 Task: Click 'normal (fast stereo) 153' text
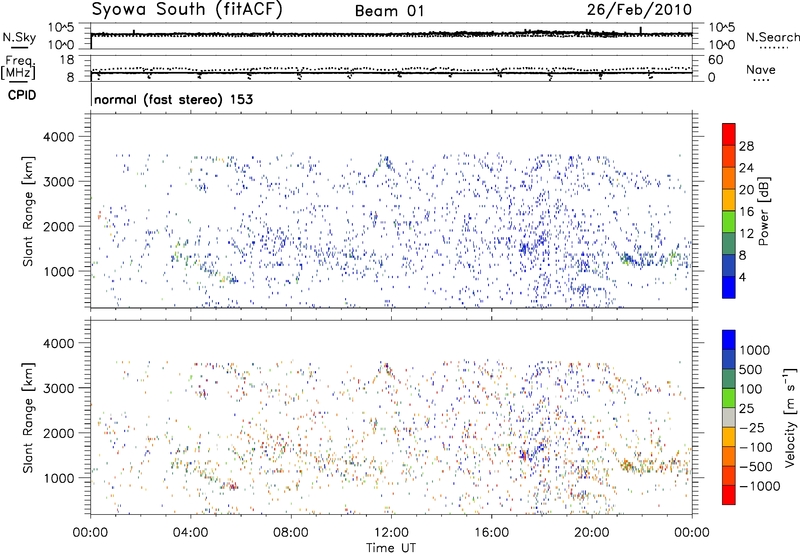point(173,99)
